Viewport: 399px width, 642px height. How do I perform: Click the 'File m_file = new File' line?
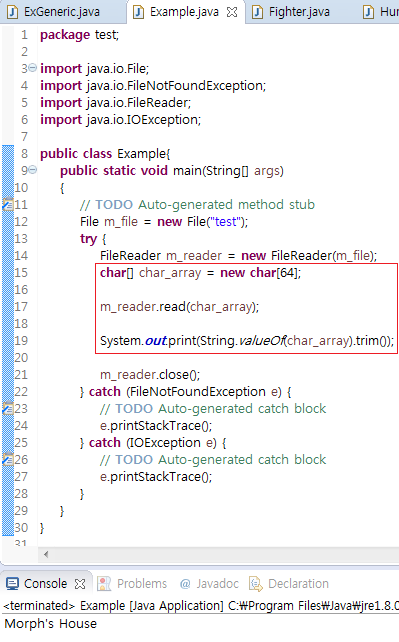pyautogui.click(x=164, y=222)
